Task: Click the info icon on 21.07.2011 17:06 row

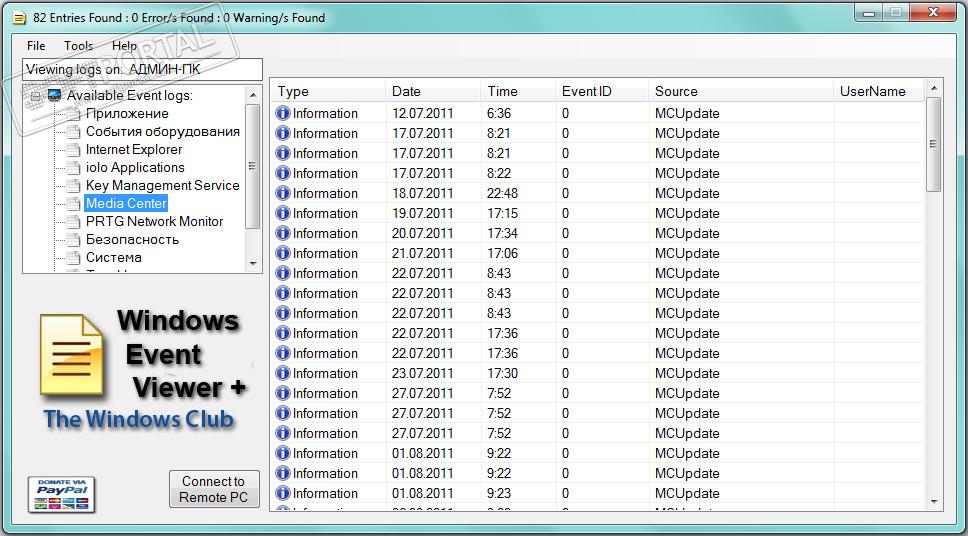Action: click(x=283, y=253)
